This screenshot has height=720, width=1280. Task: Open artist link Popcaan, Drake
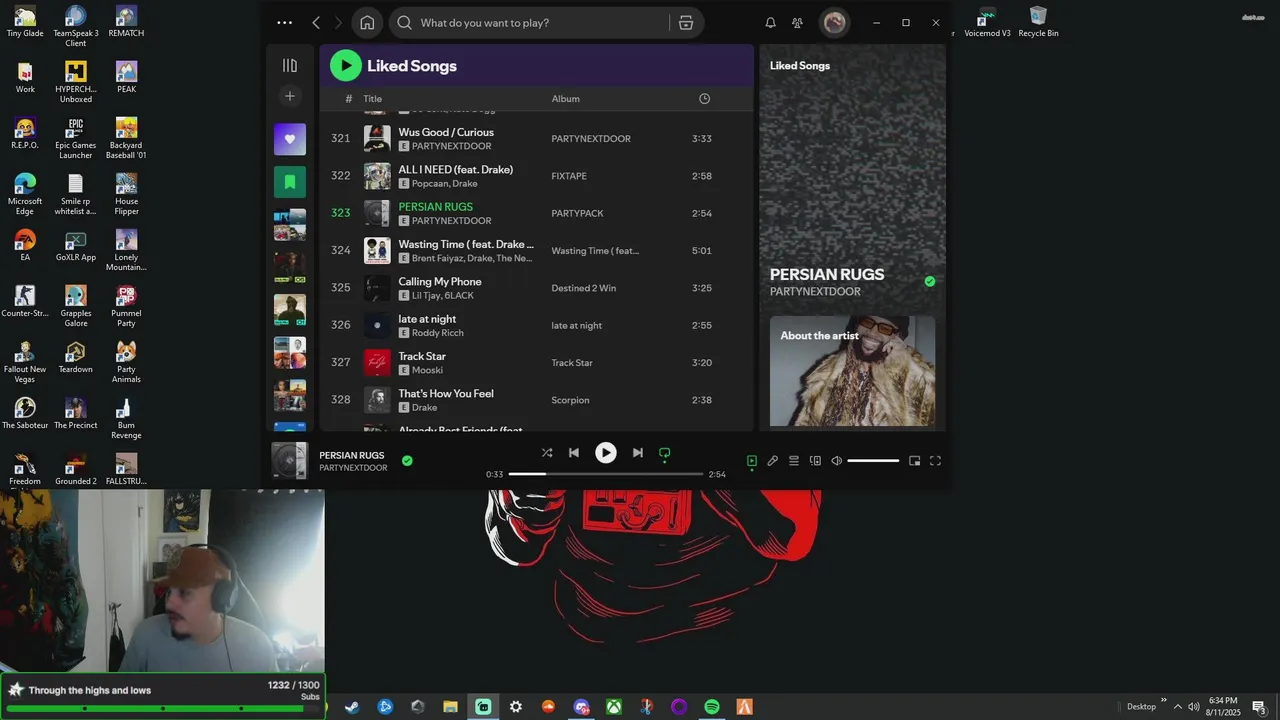pos(445,184)
